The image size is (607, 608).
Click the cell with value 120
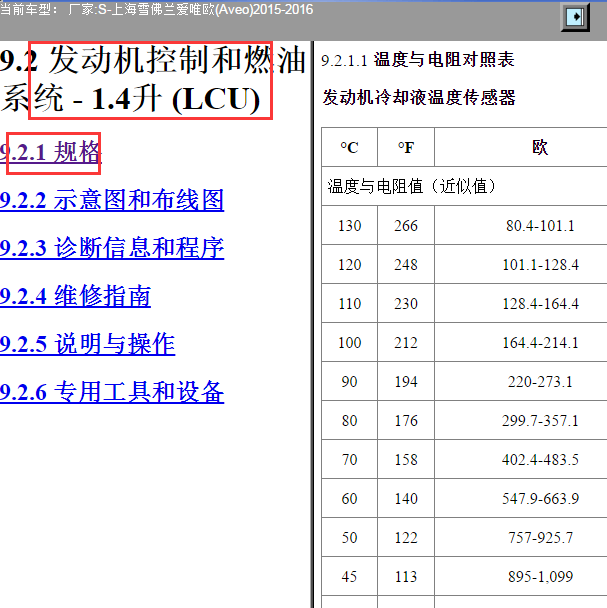point(349,265)
